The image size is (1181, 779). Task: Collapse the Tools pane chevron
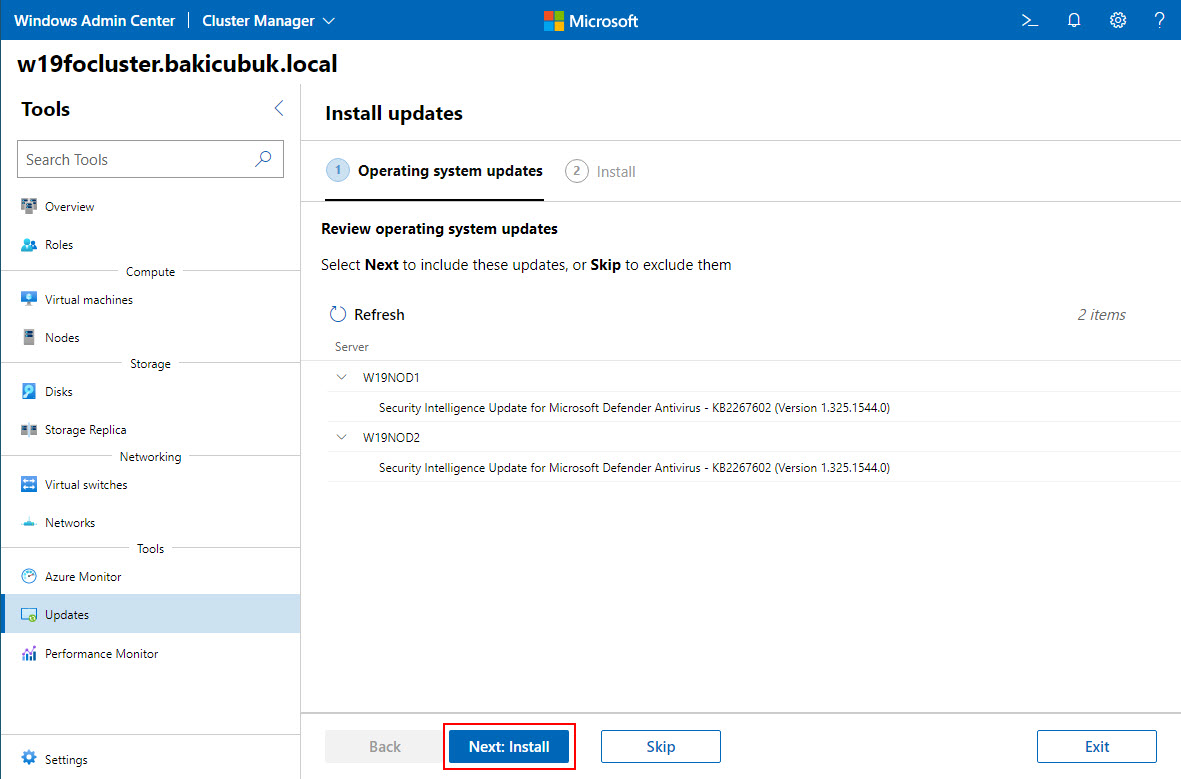[x=279, y=108]
